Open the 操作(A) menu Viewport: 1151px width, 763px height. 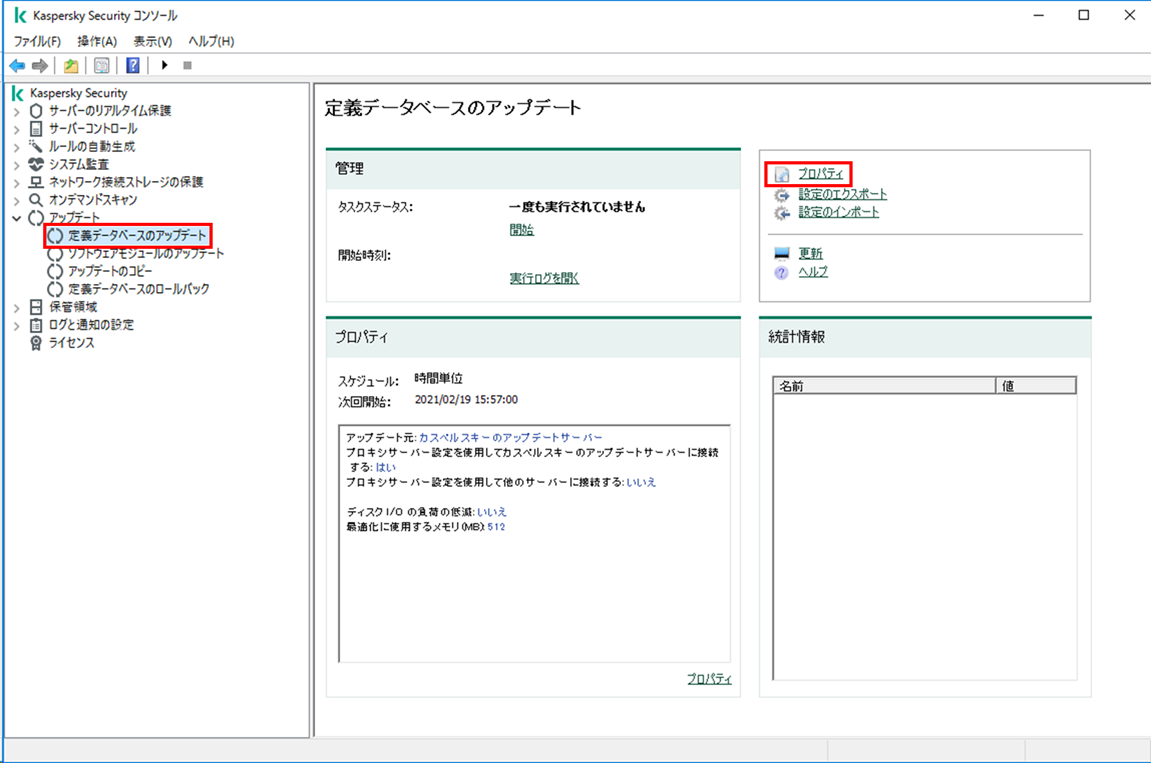tap(97, 41)
